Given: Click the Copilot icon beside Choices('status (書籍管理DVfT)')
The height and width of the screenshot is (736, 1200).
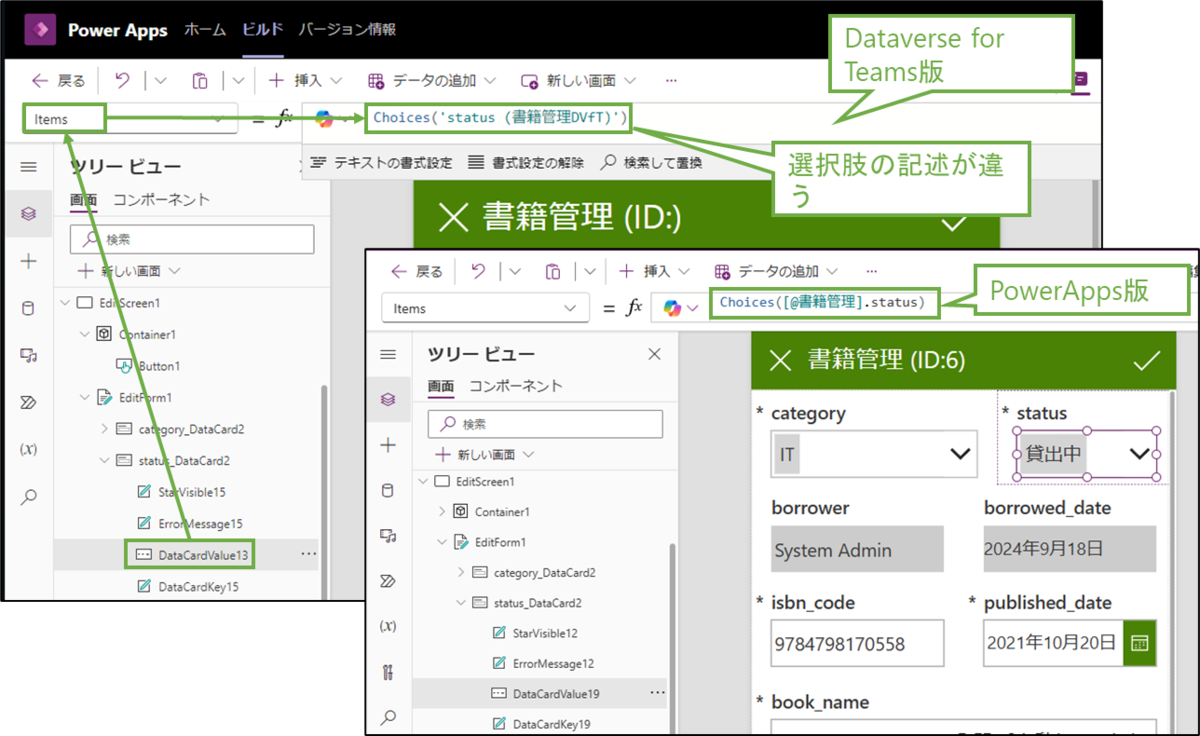Looking at the screenshot, I should [x=323, y=119].
